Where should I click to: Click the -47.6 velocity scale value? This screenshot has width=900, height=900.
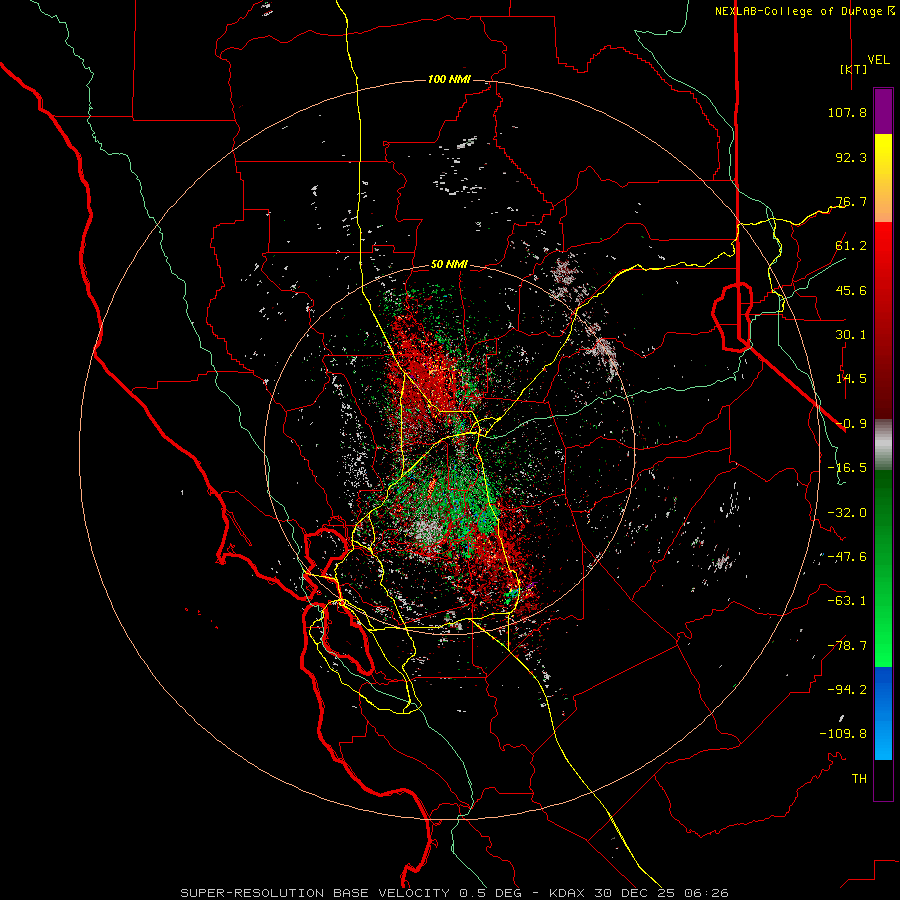click(847, 557)
